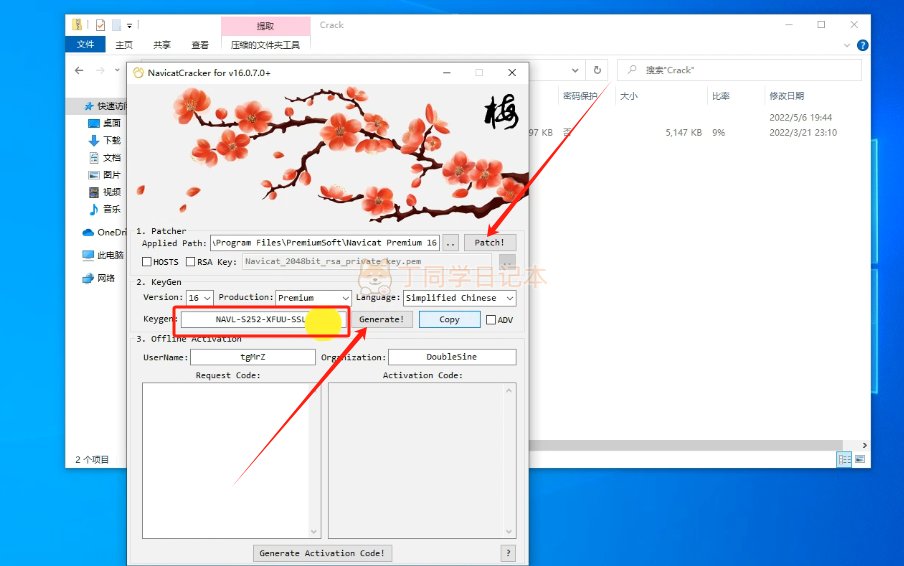
Task: Open the Version dropdown showing 16
Action: click(x=199, y=297)
